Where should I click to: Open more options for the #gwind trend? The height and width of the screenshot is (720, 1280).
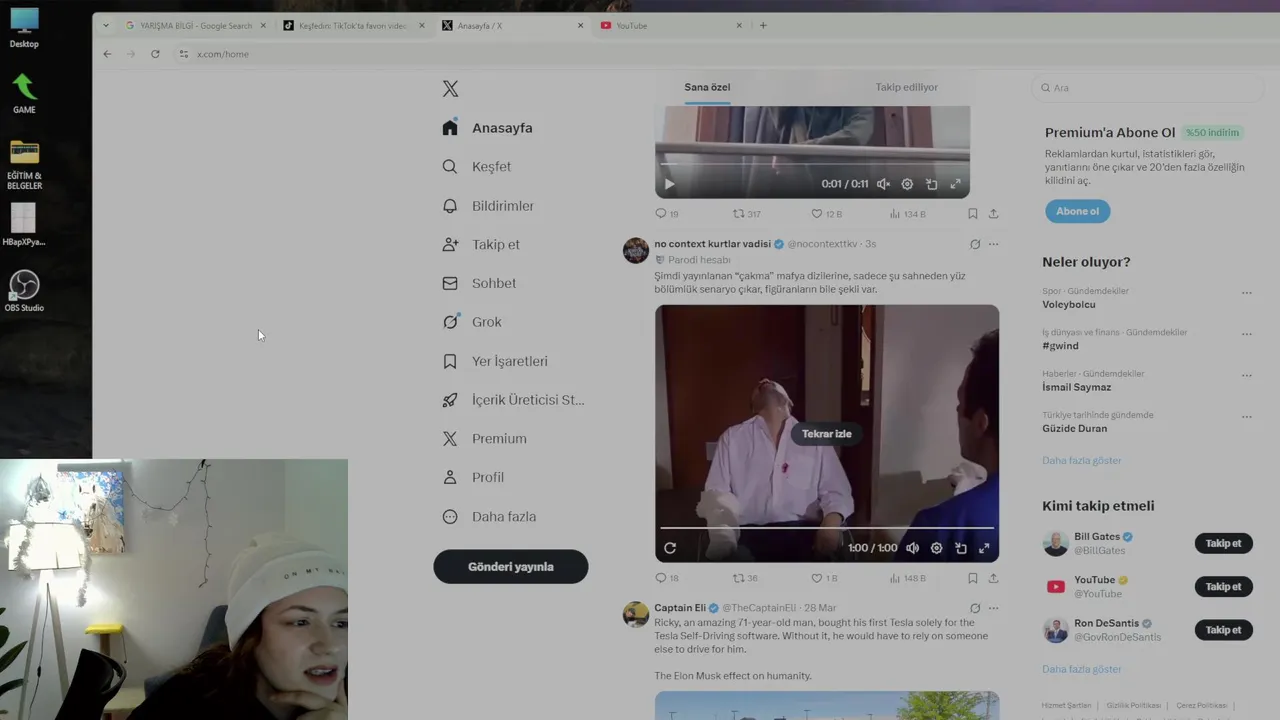tap(1246, 334)
